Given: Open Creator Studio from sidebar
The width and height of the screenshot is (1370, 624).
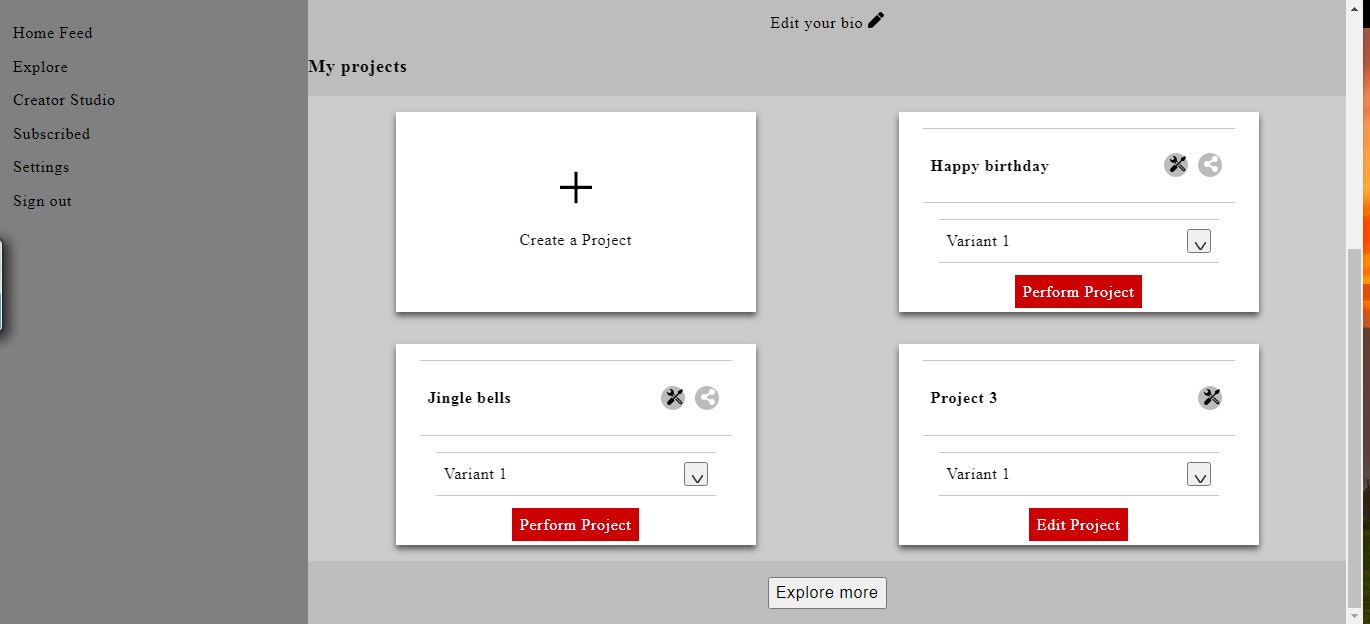Looking at the screenshot, I should (x=64, y=100).
